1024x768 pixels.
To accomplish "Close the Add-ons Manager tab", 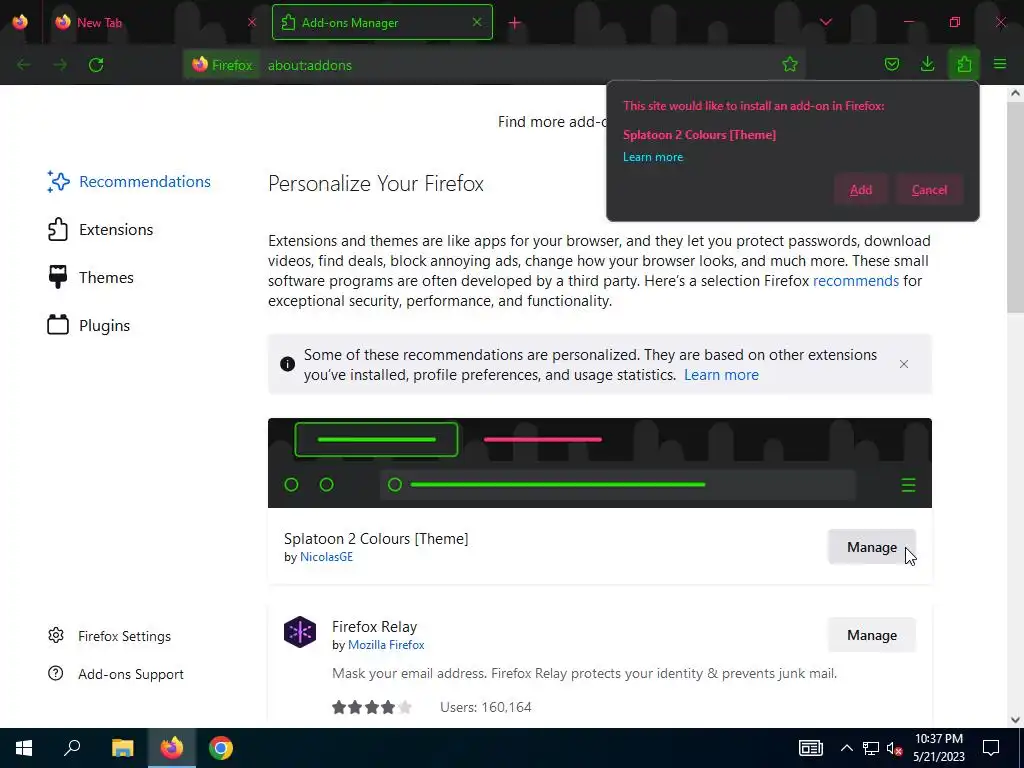I will pos(477,22).
